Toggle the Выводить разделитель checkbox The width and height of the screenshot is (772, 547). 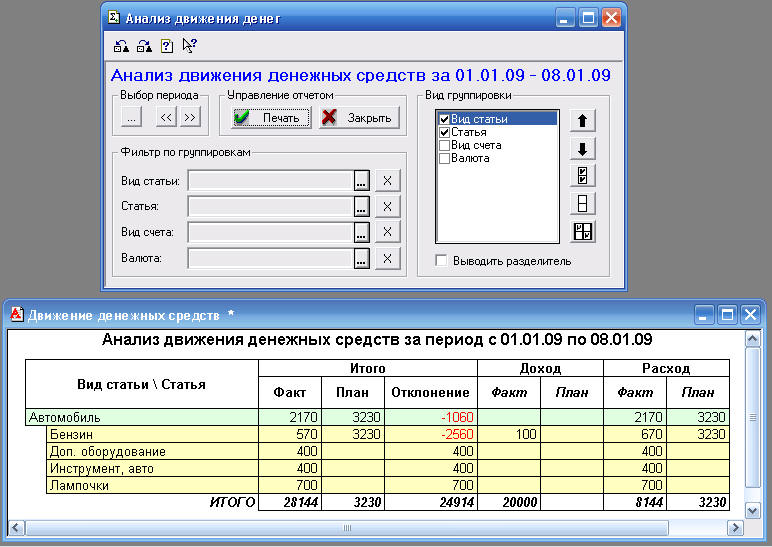click(x=441, y=261)
